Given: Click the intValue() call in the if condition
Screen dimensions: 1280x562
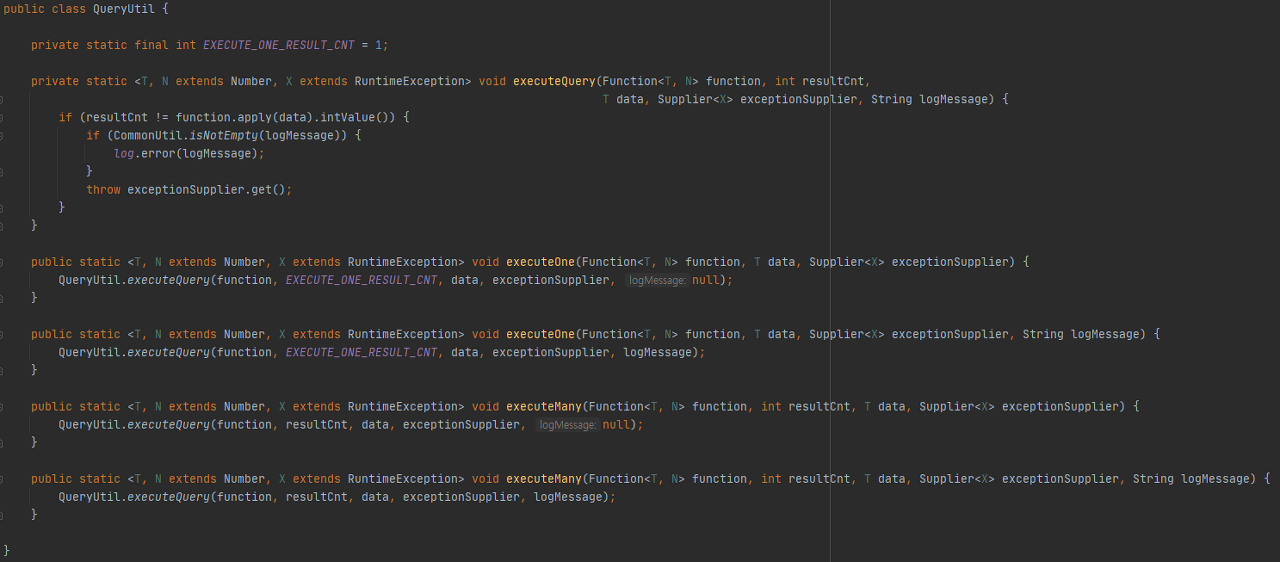Looking at the screenshot, I should tap(354, 117).
